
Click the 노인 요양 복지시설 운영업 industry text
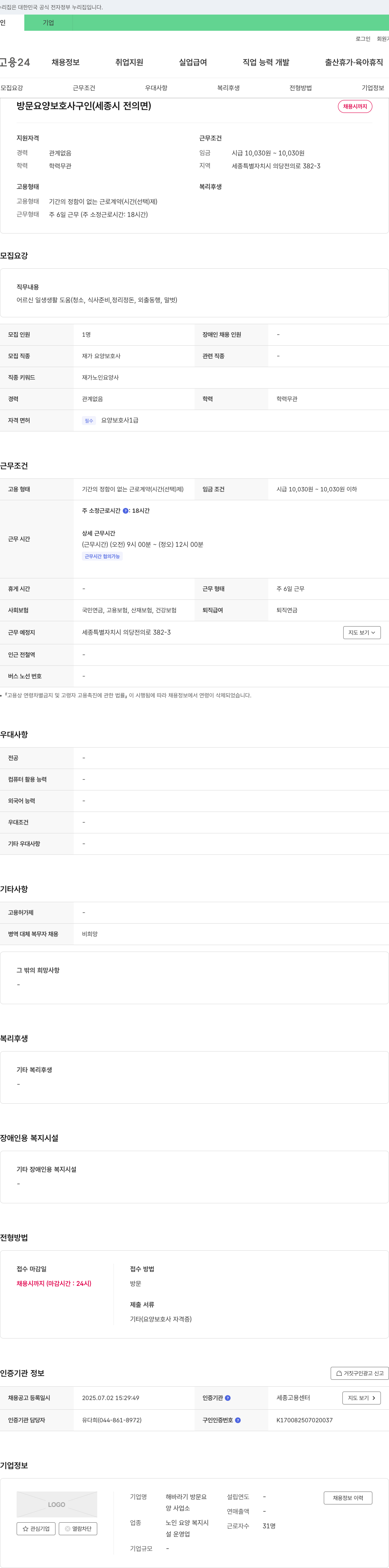[187, 1528]
